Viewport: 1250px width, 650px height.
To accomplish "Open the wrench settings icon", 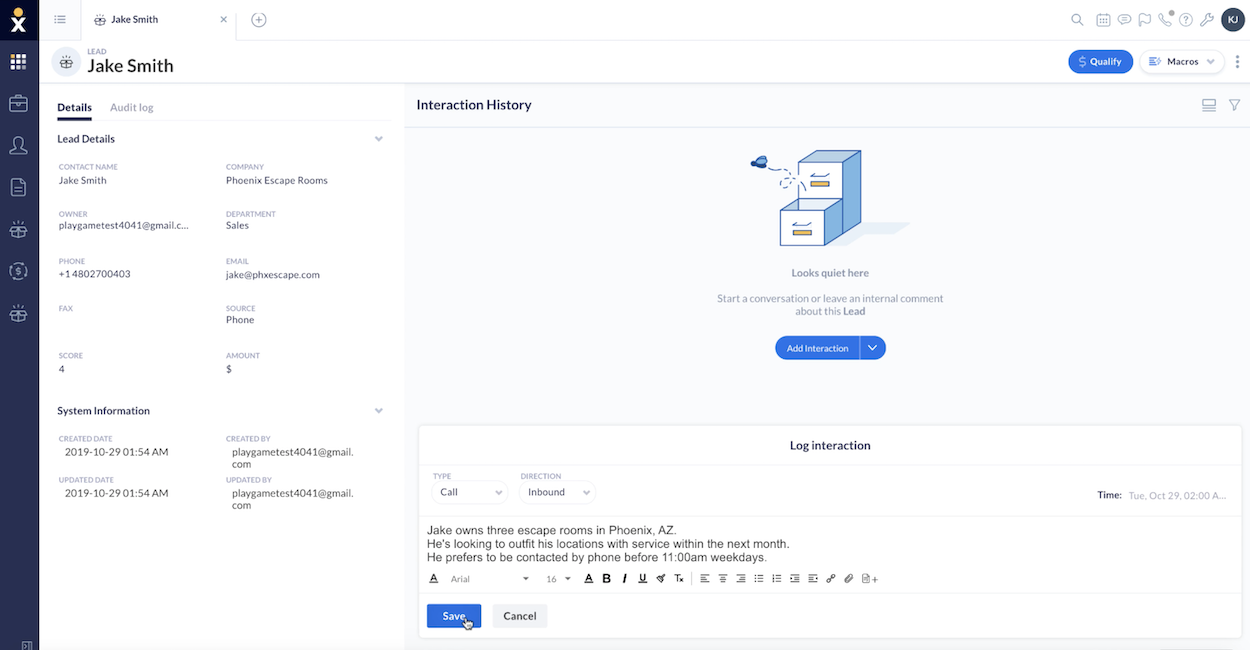I will [1207, 19].
